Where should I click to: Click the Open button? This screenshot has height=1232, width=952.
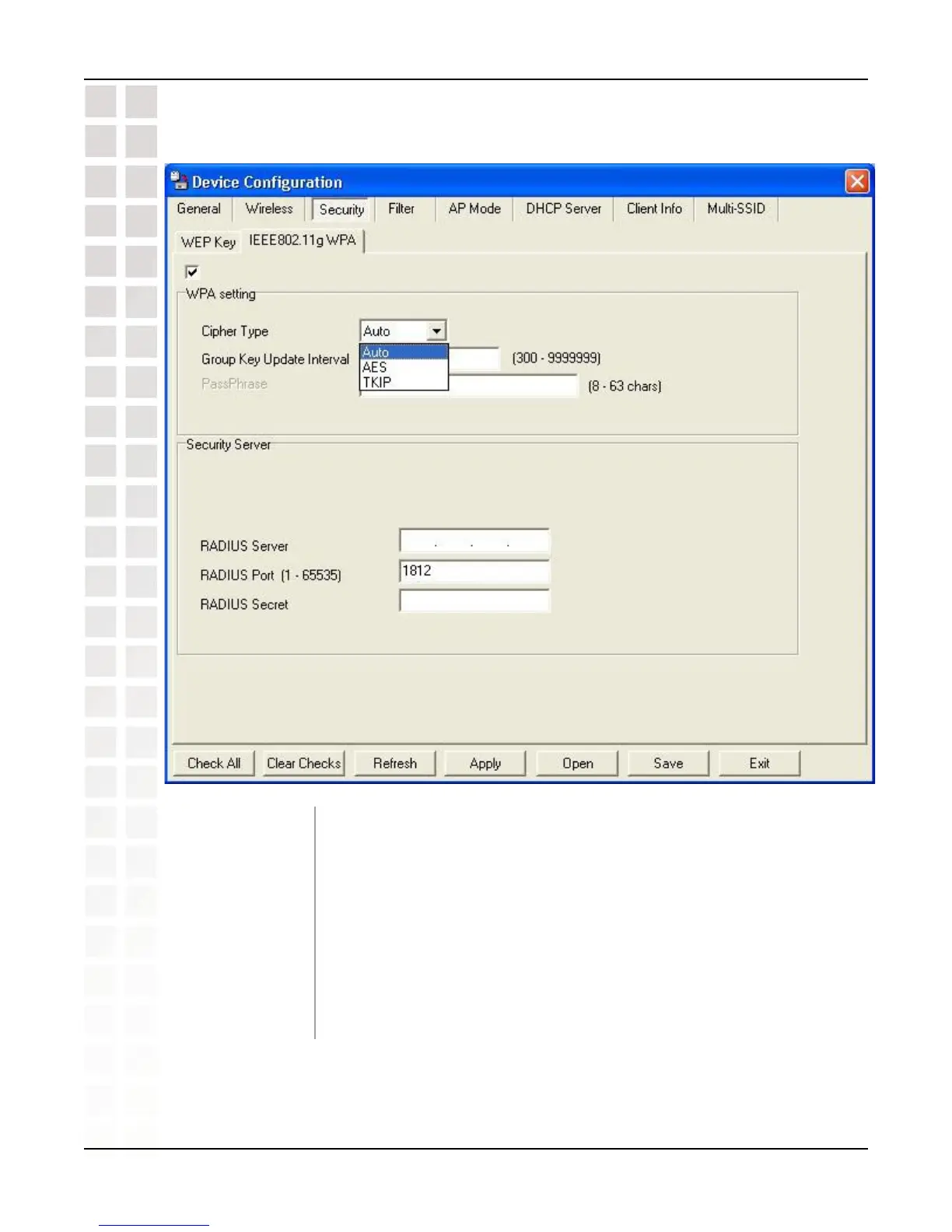pos(578,763)
